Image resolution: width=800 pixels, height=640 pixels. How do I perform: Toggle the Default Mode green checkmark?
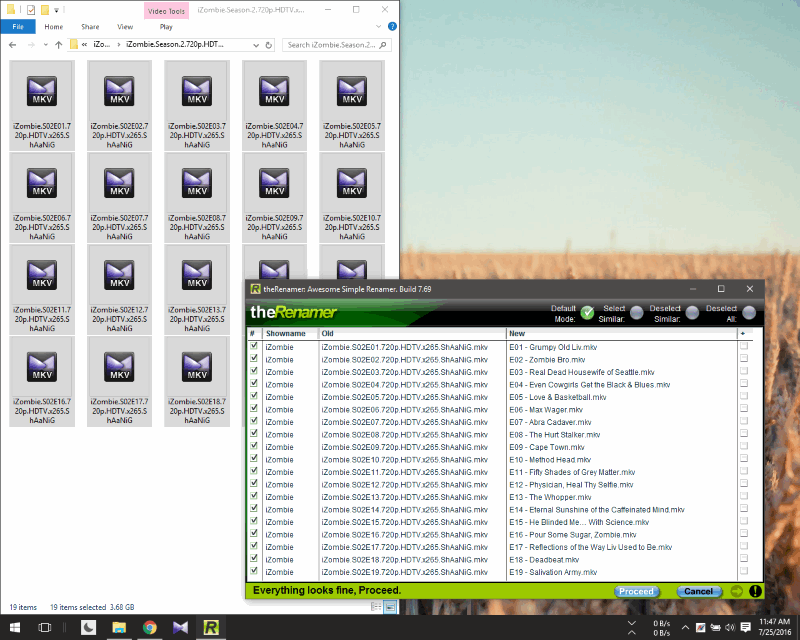[588, 313]
